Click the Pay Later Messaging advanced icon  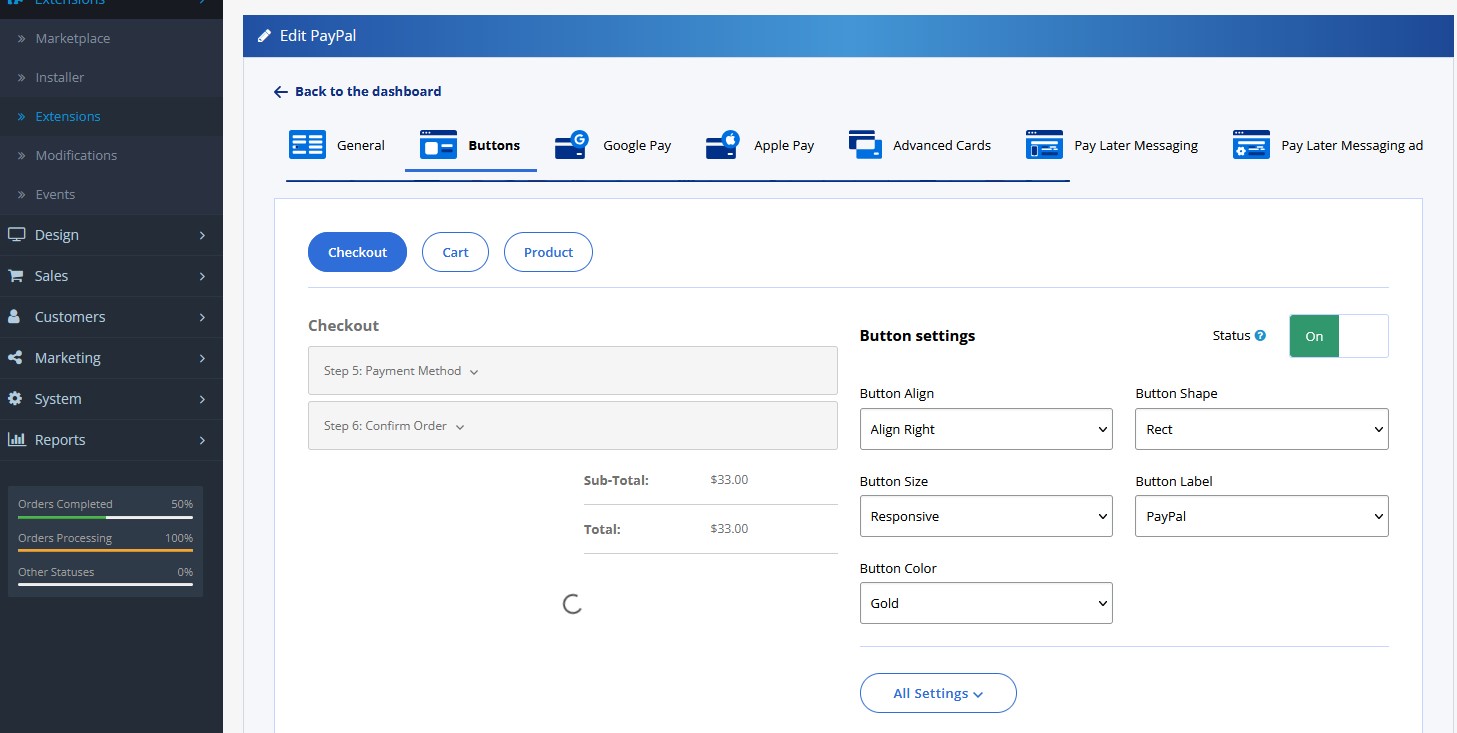tap(1251, 145)
